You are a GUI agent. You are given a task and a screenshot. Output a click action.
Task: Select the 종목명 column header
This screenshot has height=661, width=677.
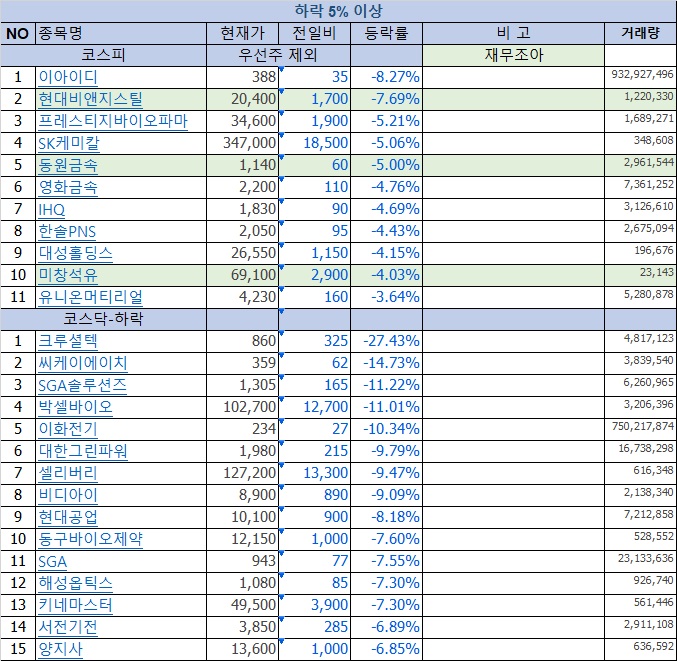coord(121,33)
